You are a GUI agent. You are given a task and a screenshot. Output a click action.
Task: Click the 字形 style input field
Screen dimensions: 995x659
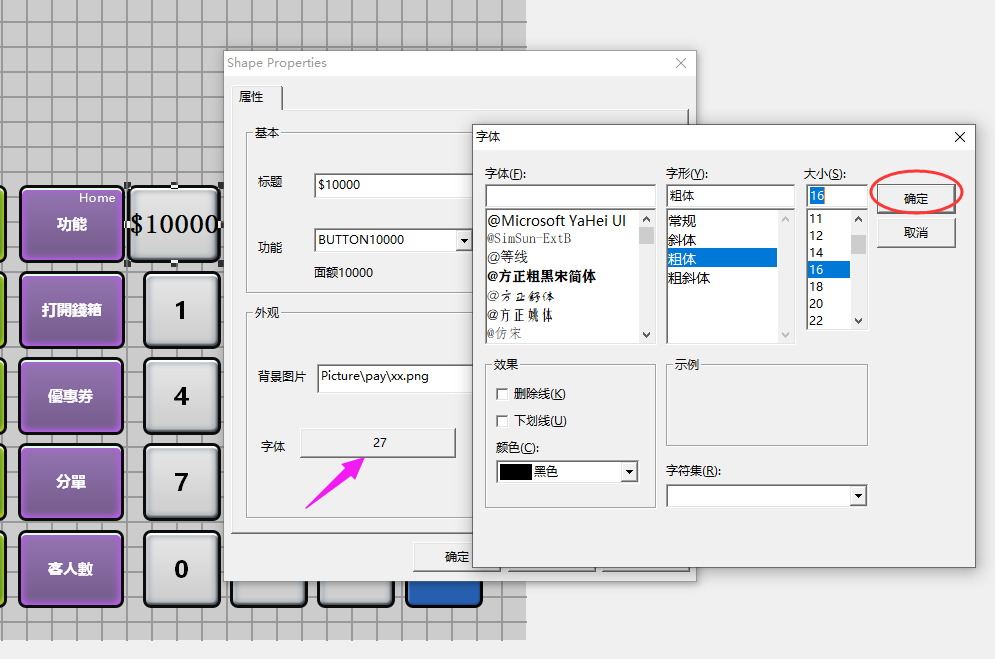point(730,196)
